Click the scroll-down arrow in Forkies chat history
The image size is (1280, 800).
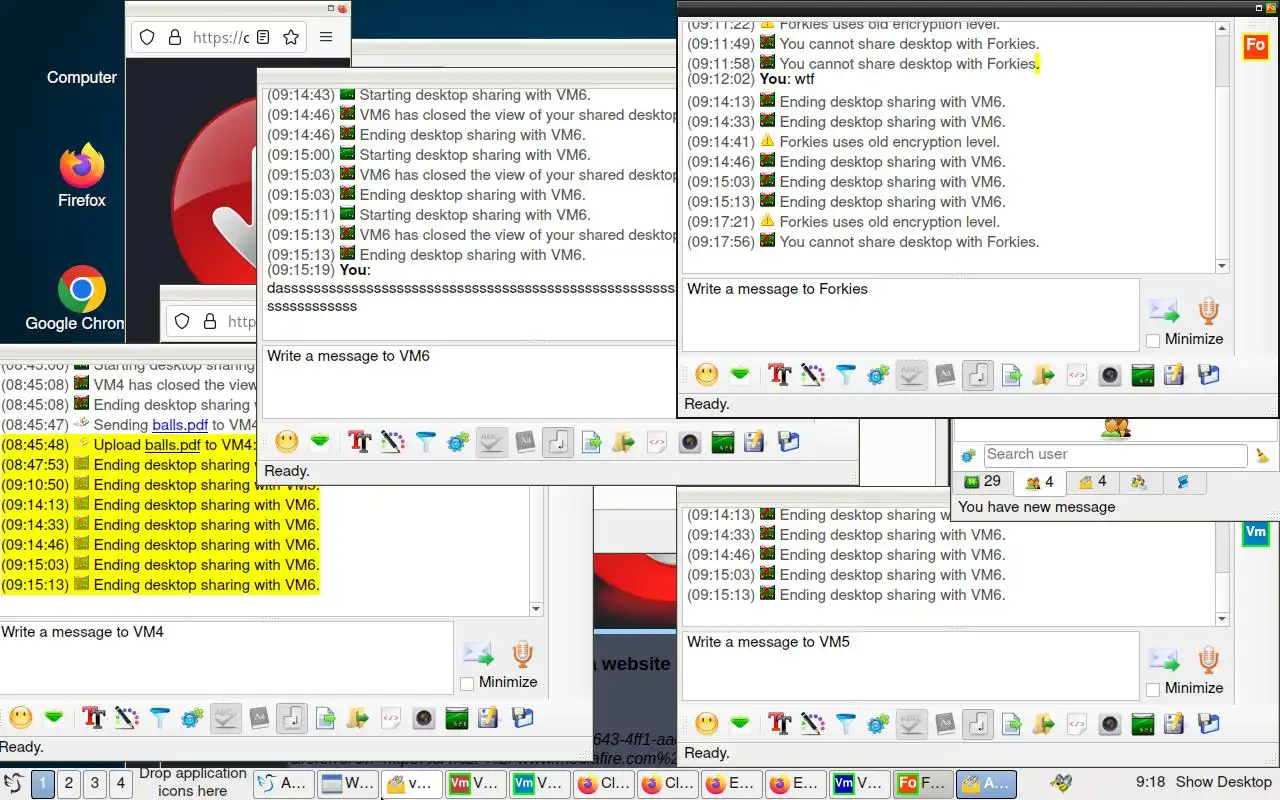tap(1222, 266)
